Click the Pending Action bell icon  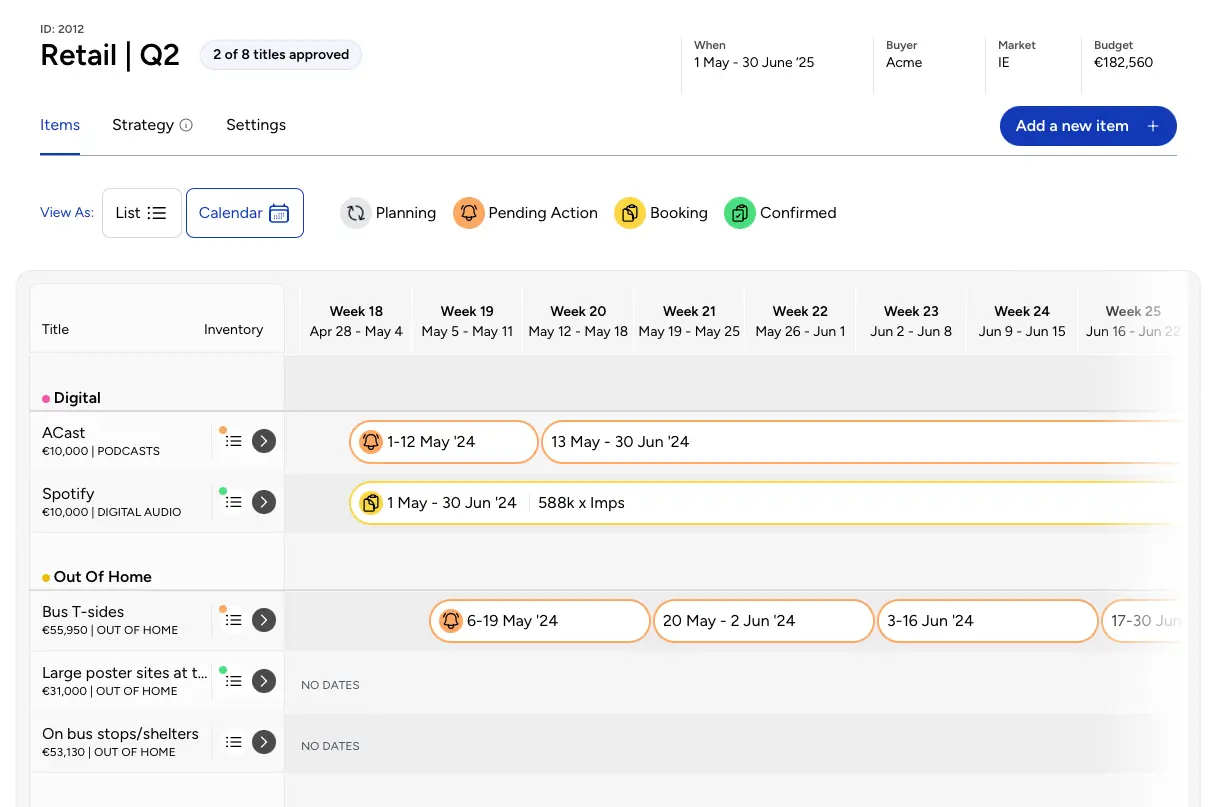pos(469,212)
